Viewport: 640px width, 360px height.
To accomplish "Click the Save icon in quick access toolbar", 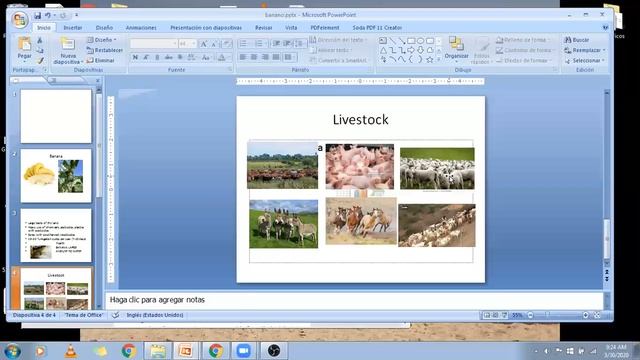I will [x=38, y=16].
